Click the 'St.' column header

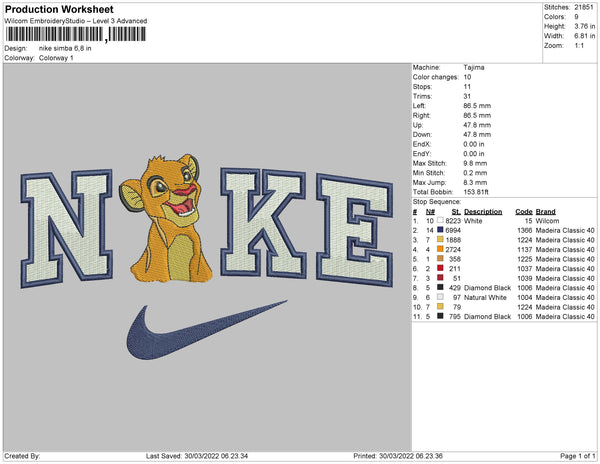456,212
